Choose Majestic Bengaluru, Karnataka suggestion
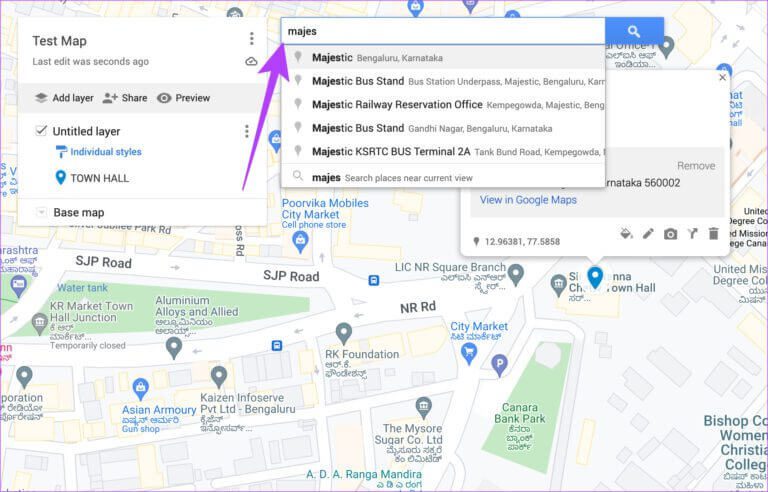The width and height of the screenshot is (768, 492). tap(443, 57)
